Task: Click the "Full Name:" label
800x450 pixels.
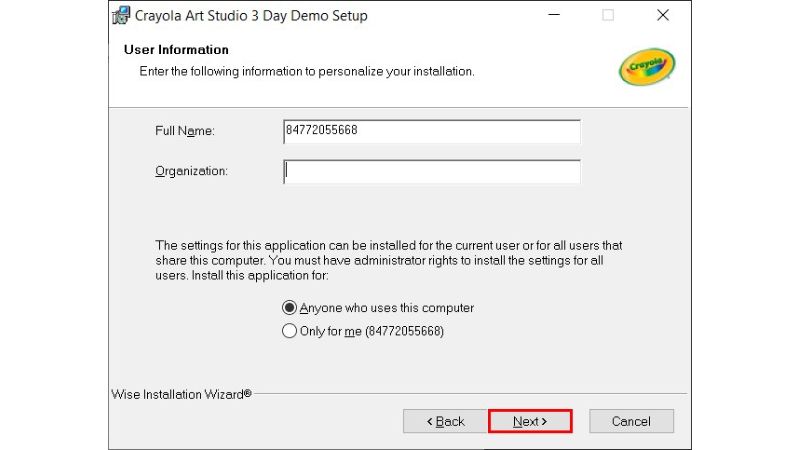Action: 185,132
